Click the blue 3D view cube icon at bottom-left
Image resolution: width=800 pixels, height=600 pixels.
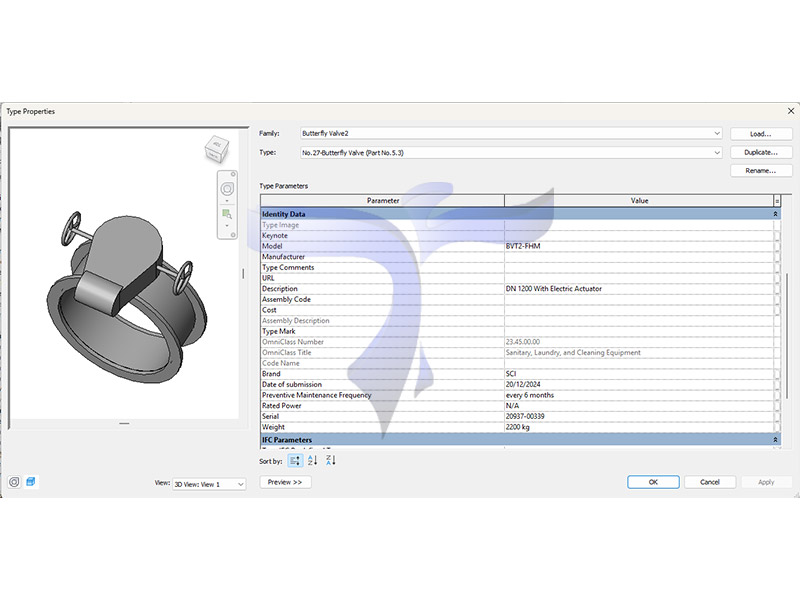pos(30,482)
